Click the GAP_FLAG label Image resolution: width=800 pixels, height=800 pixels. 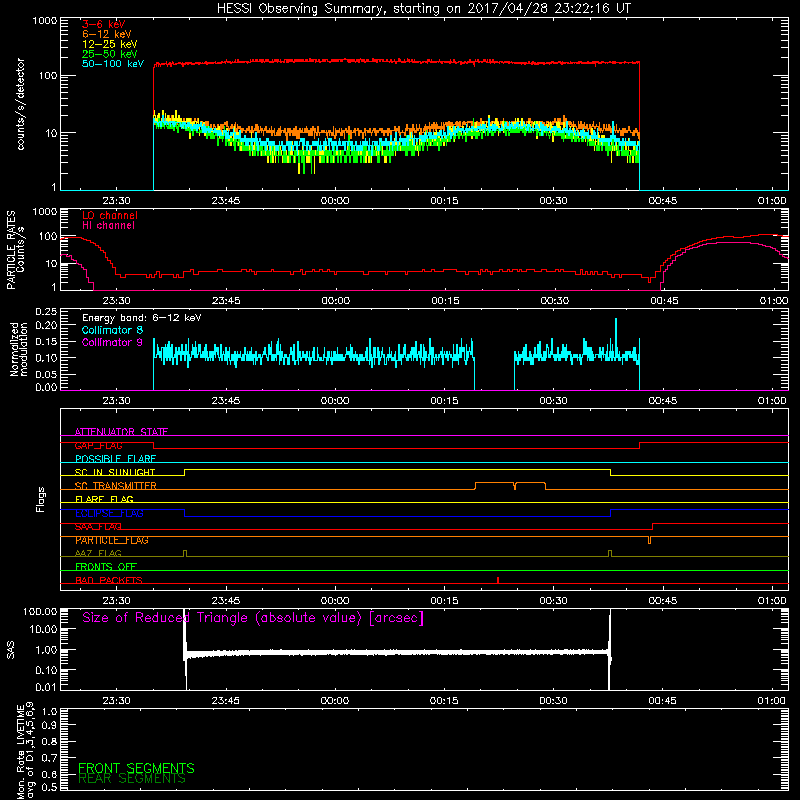click(x=98, y=445)
